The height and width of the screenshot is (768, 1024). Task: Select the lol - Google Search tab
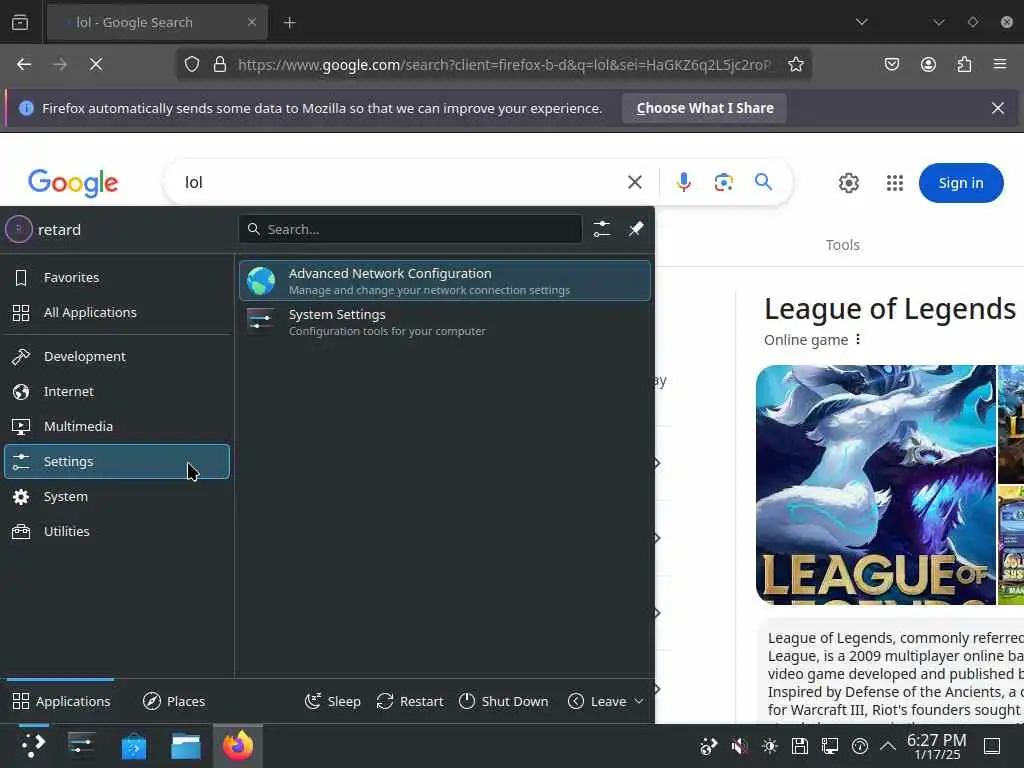pos(157,22)
